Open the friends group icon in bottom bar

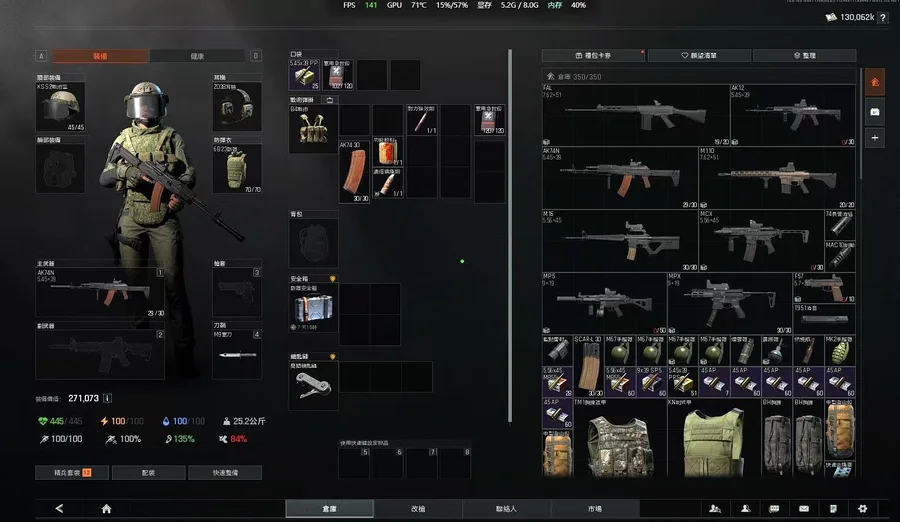tap(715, 508)
